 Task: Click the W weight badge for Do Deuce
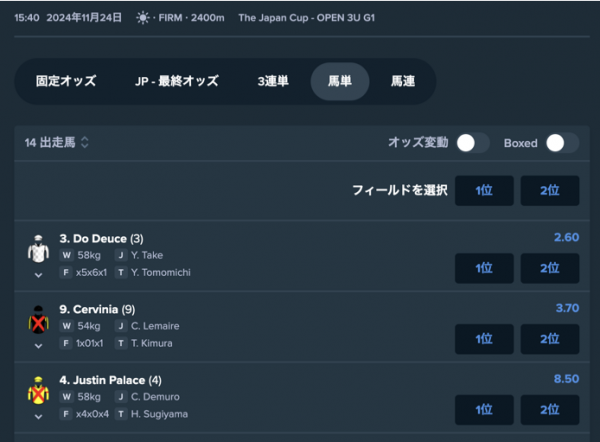(x=66, y=255)
